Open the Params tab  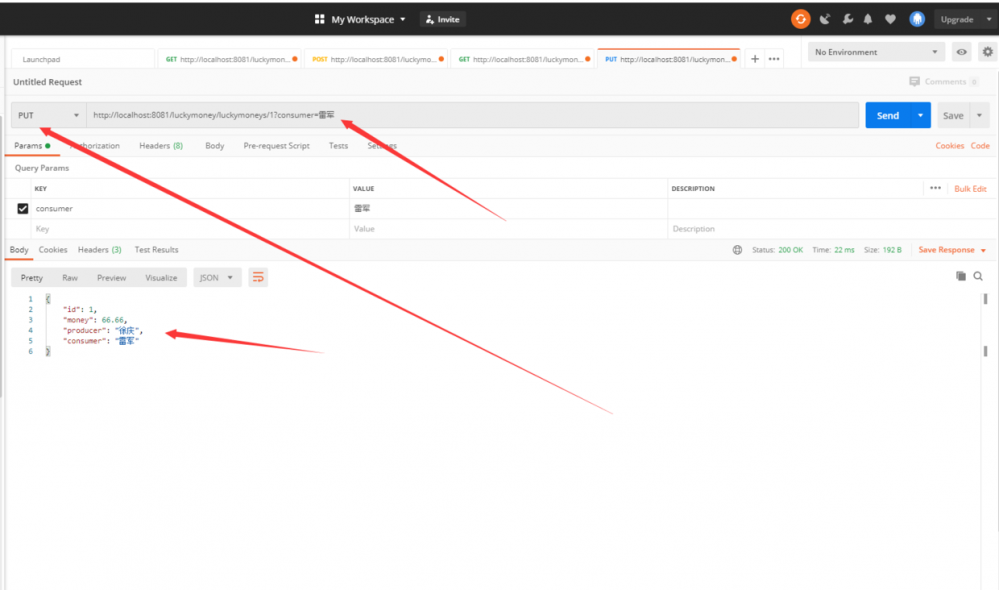pyautogui.click(x=32, y=145)
